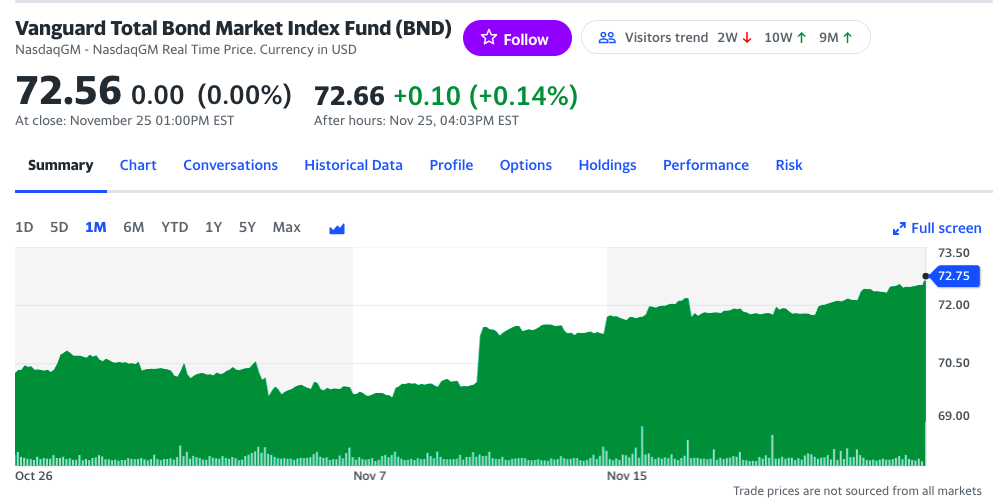The width and height of the screenshot is (993, 503).
Task: Open the Visitors trend pill
Action: [725, 37]
